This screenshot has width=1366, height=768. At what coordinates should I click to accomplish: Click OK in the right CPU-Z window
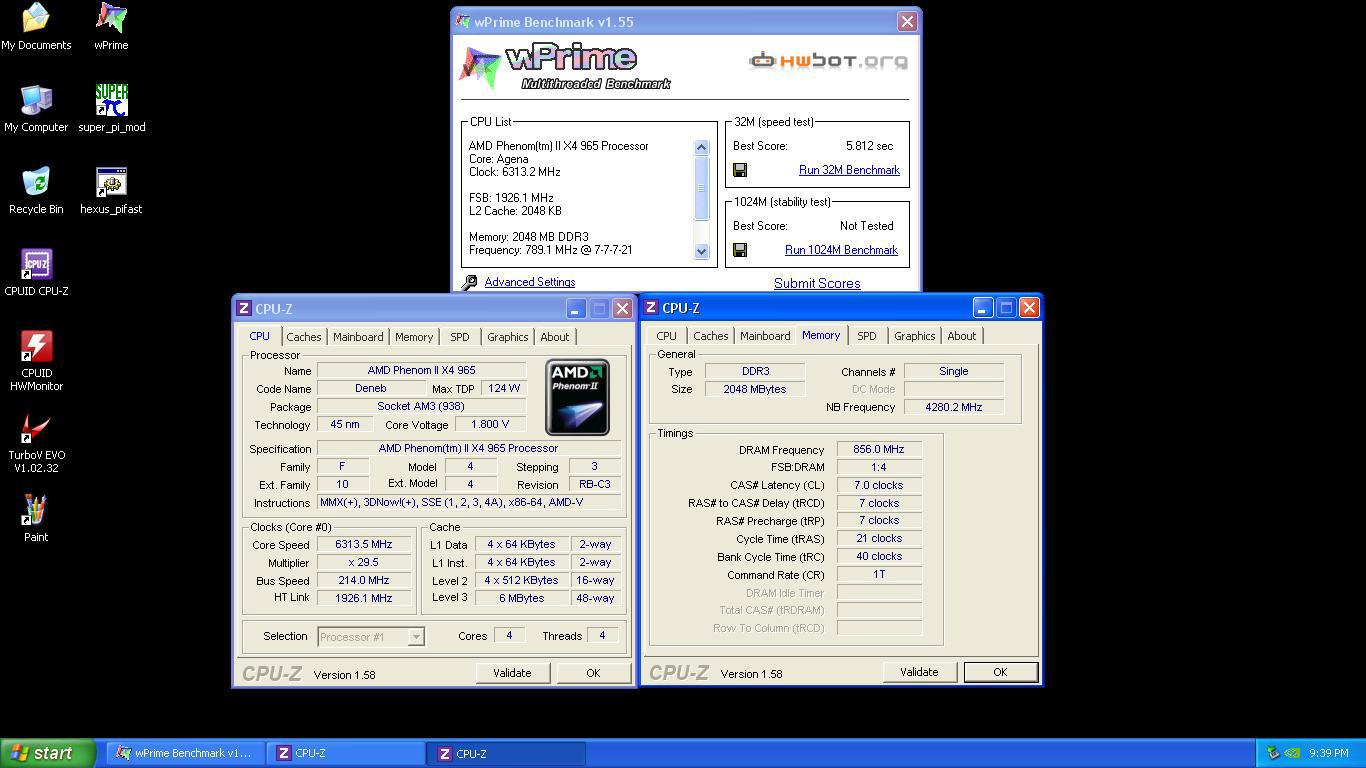1000,672
